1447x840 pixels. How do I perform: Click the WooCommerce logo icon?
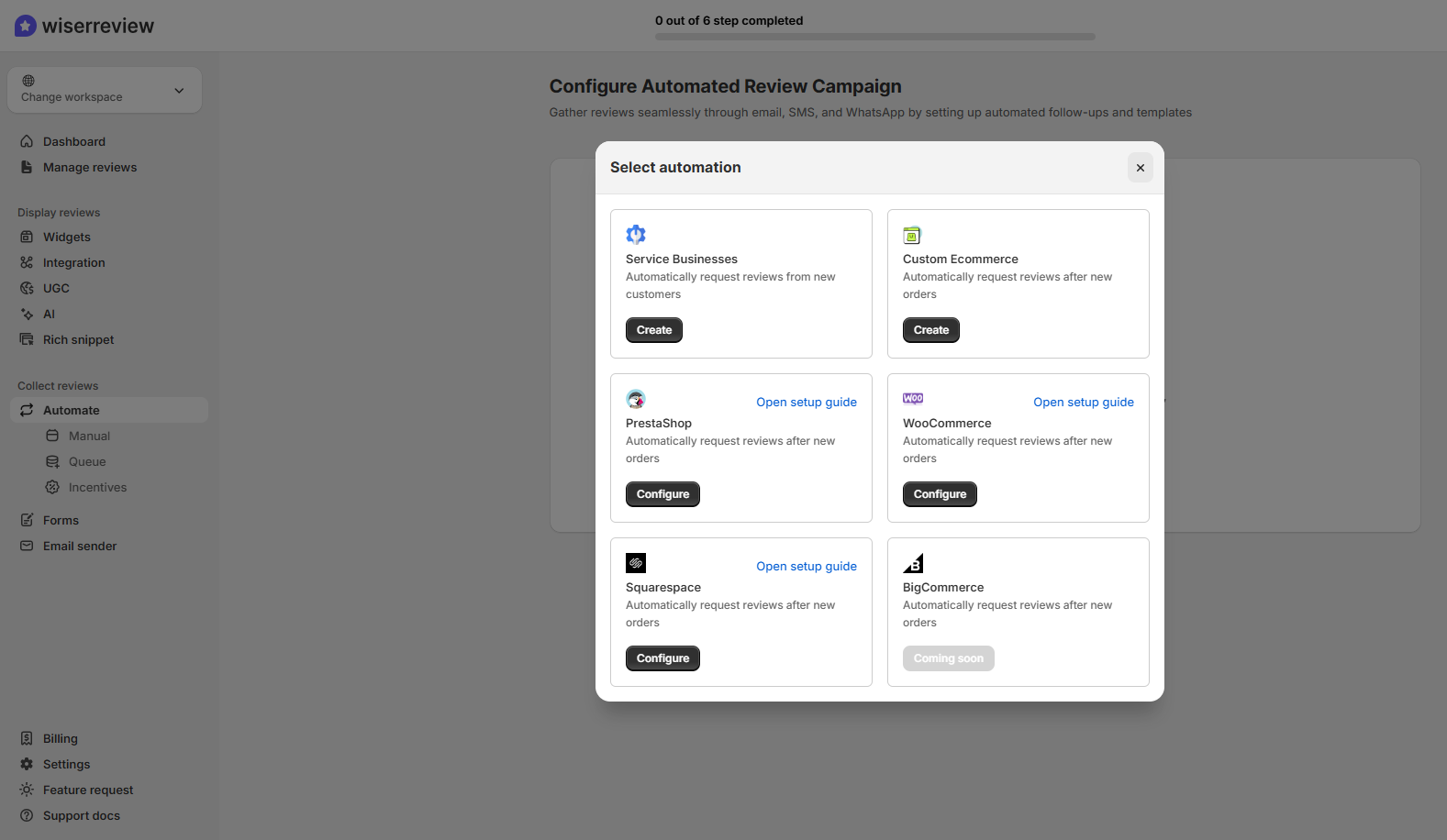tap(913, 399)
